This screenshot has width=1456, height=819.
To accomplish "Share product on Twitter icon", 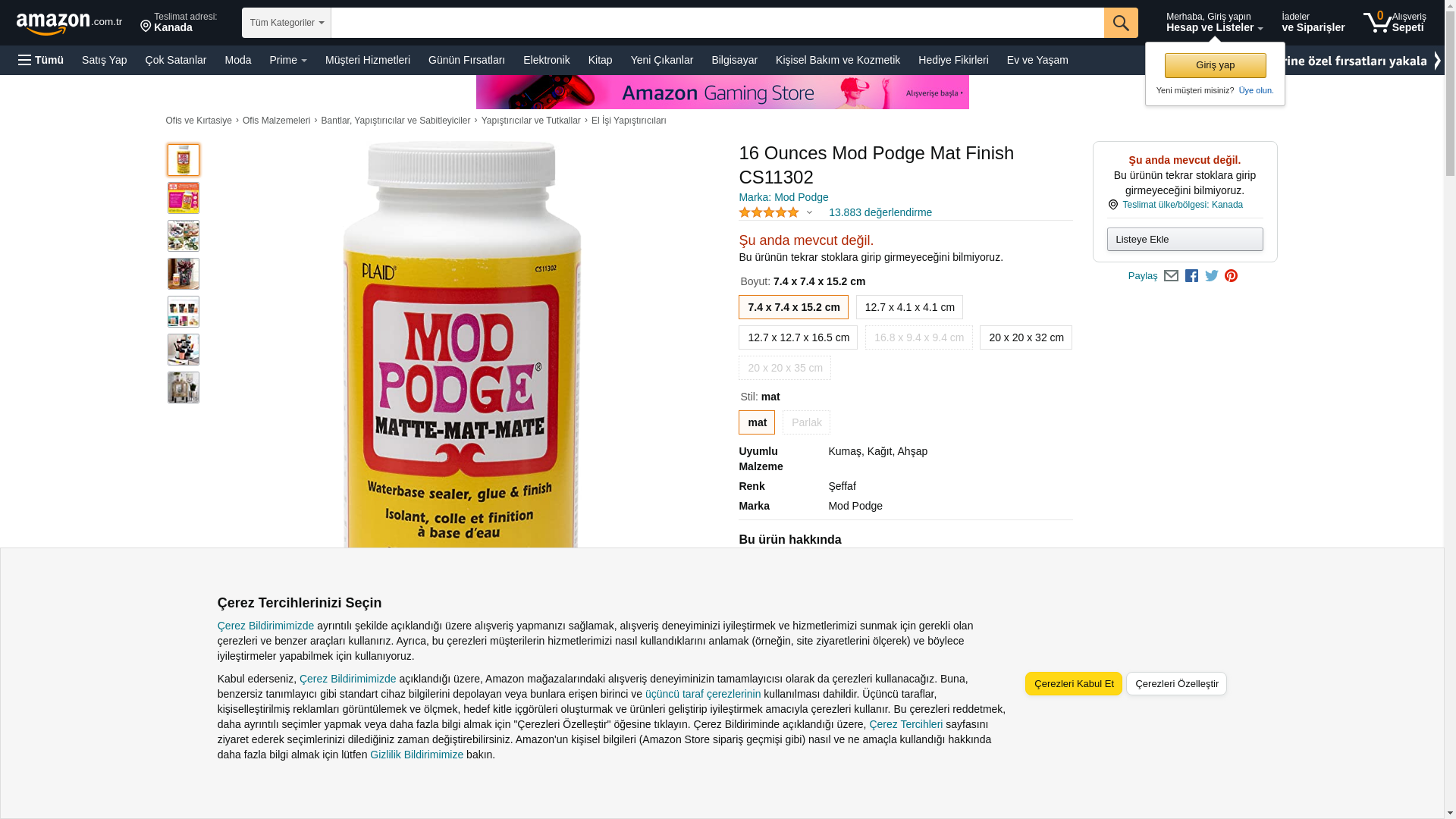I will tap(1212, 276).
